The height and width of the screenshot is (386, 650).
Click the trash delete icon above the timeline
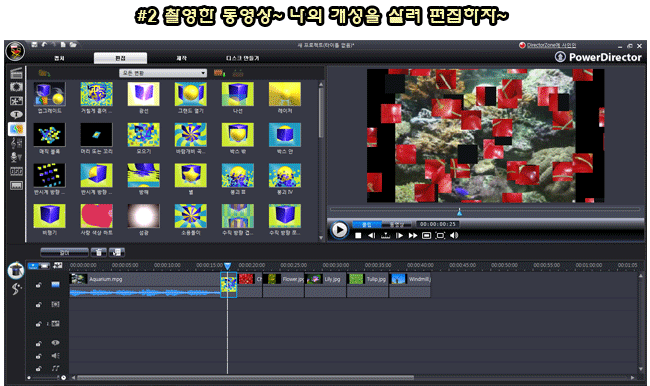(99, 252)
